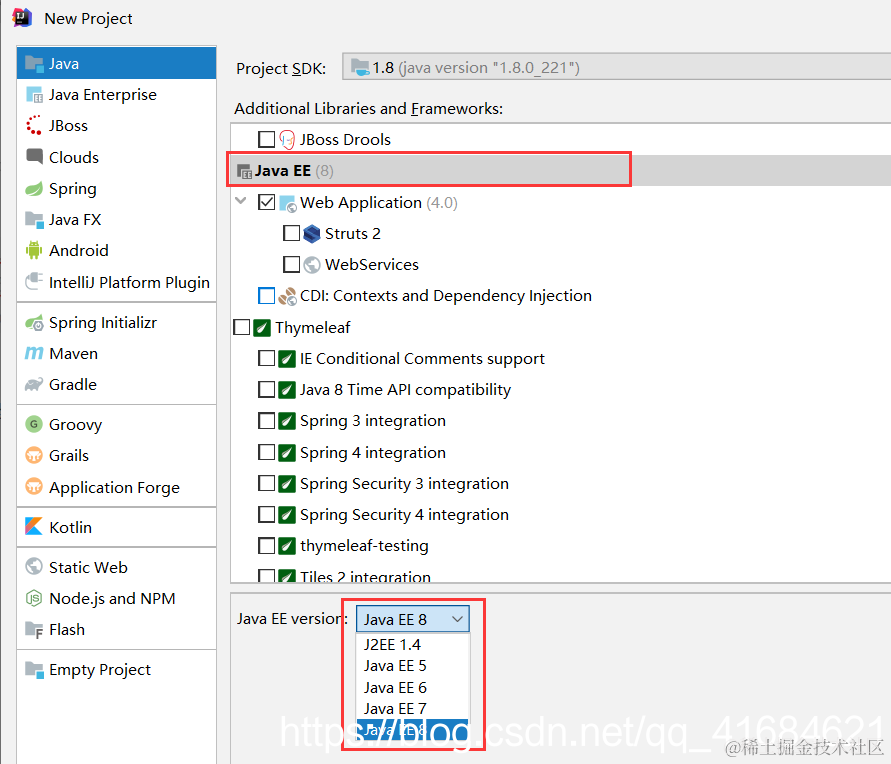This screenshot has width=891, height=764.
Task: Click the Maven 'm' icon
Action: coord(34,353)
